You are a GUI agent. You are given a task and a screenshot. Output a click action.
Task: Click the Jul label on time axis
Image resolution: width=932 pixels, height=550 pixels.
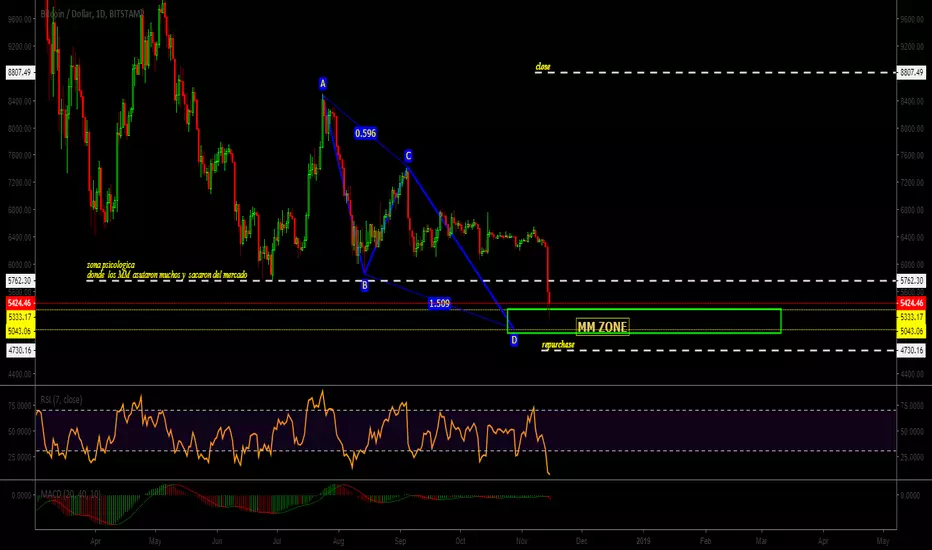(x=277, y=541)
